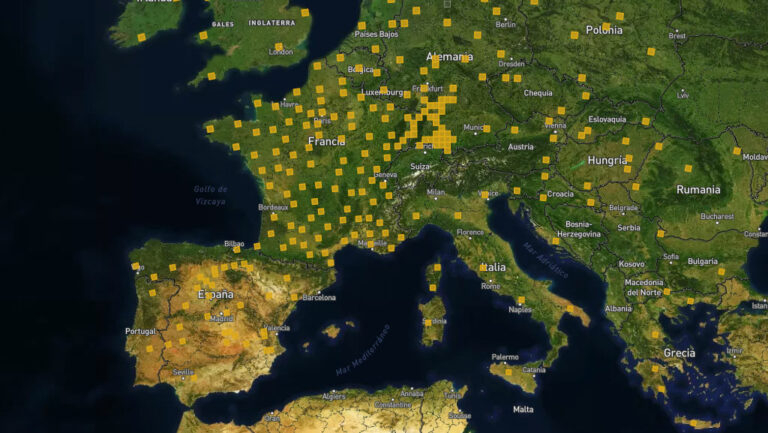The height and width of the screenshot is (433, 768).
Task: Select the Mar Mediterráneo sea label
Action: 363,351
